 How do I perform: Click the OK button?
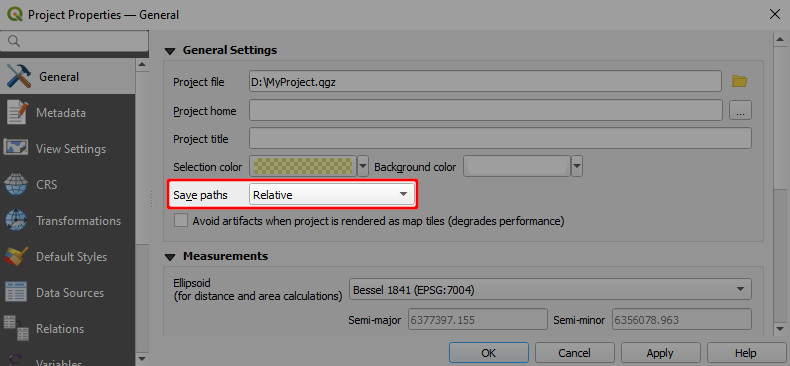pos(489,353)
